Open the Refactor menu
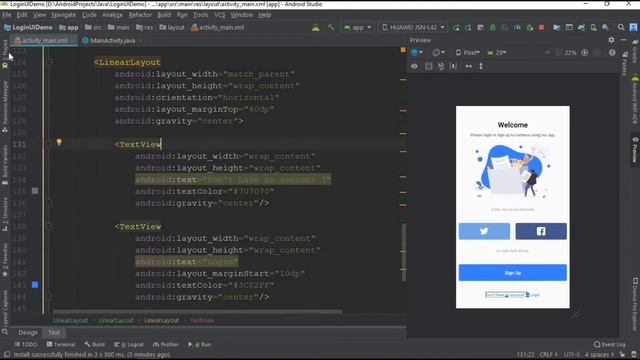Viewport: 640px width, 360px height. point(140,15)
